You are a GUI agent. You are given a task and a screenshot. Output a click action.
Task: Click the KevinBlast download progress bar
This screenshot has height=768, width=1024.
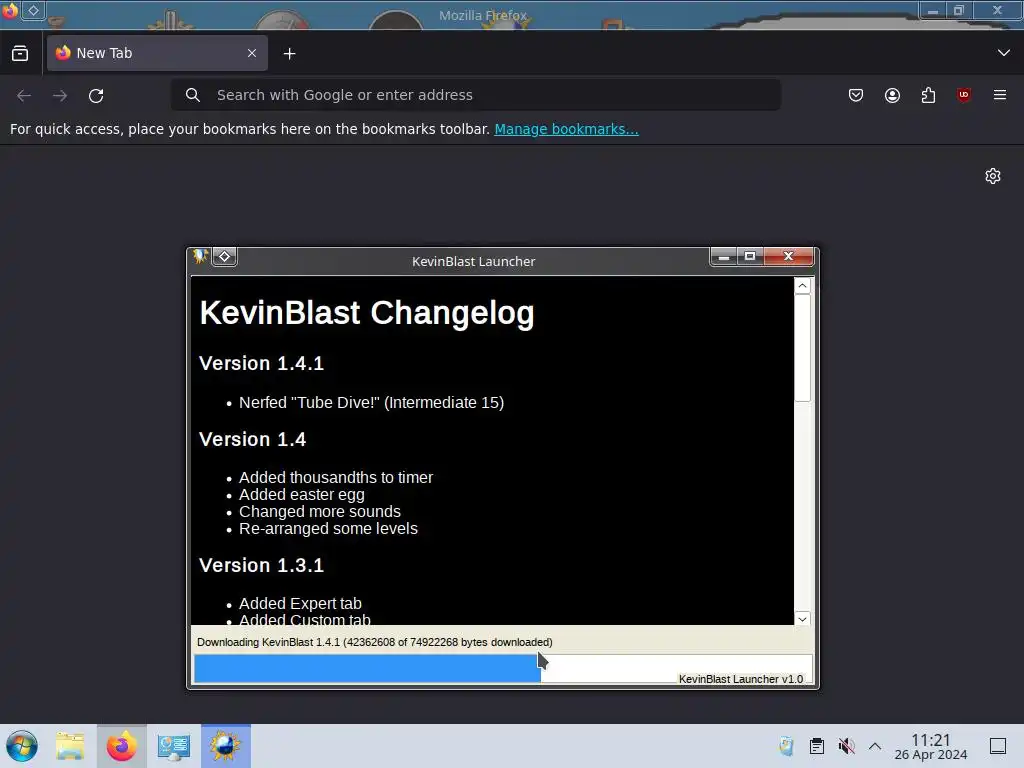[x=503, y=669]
